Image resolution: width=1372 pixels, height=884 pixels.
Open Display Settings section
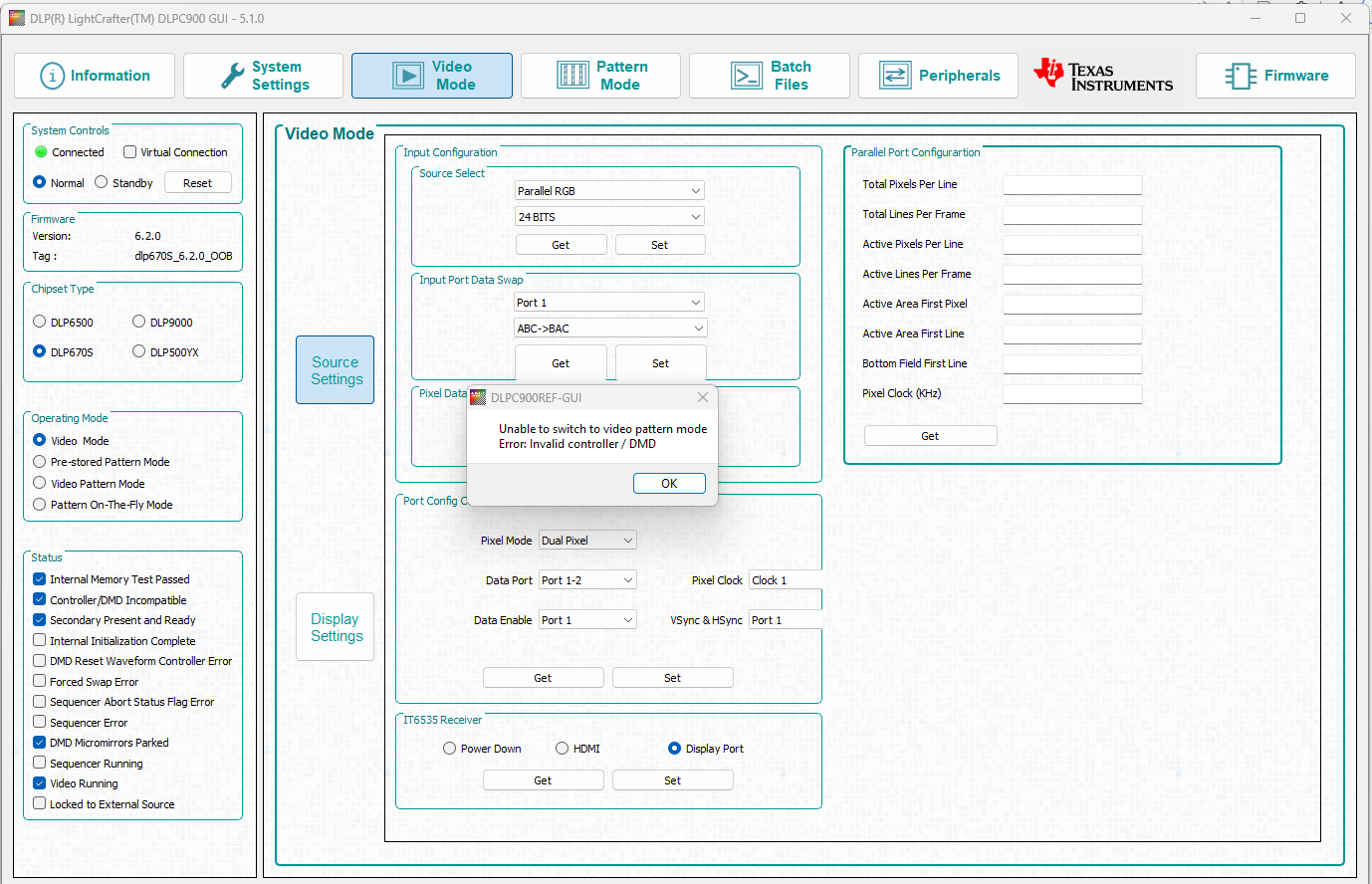[336, 627]
